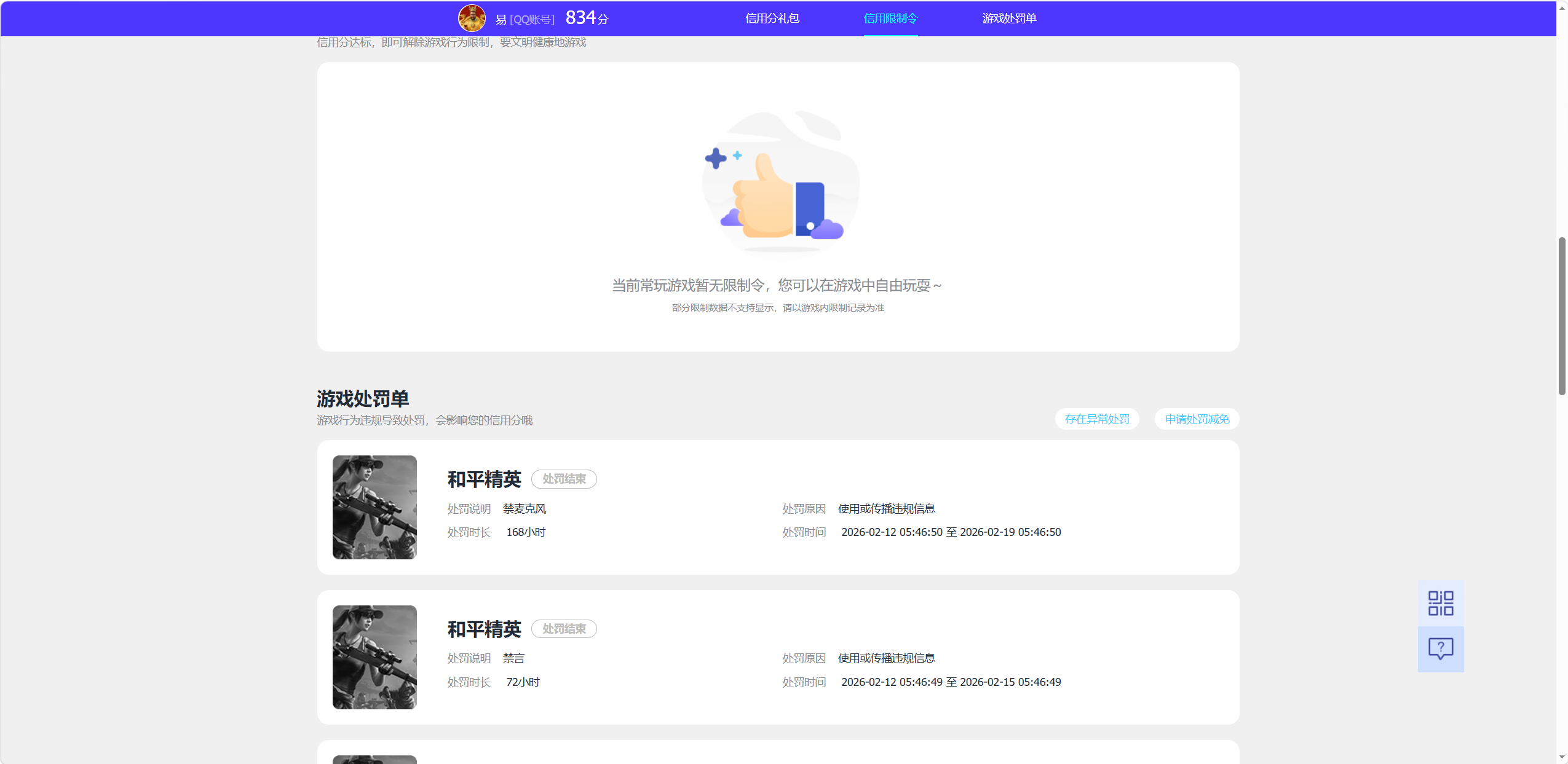
Task: Click the 禁言 penalty description
Action: tap(513, 658)
